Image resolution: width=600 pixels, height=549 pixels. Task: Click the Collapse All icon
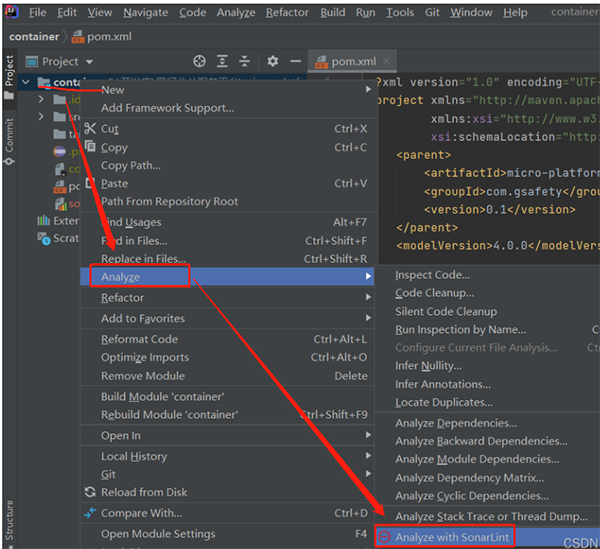coord(244,61)
